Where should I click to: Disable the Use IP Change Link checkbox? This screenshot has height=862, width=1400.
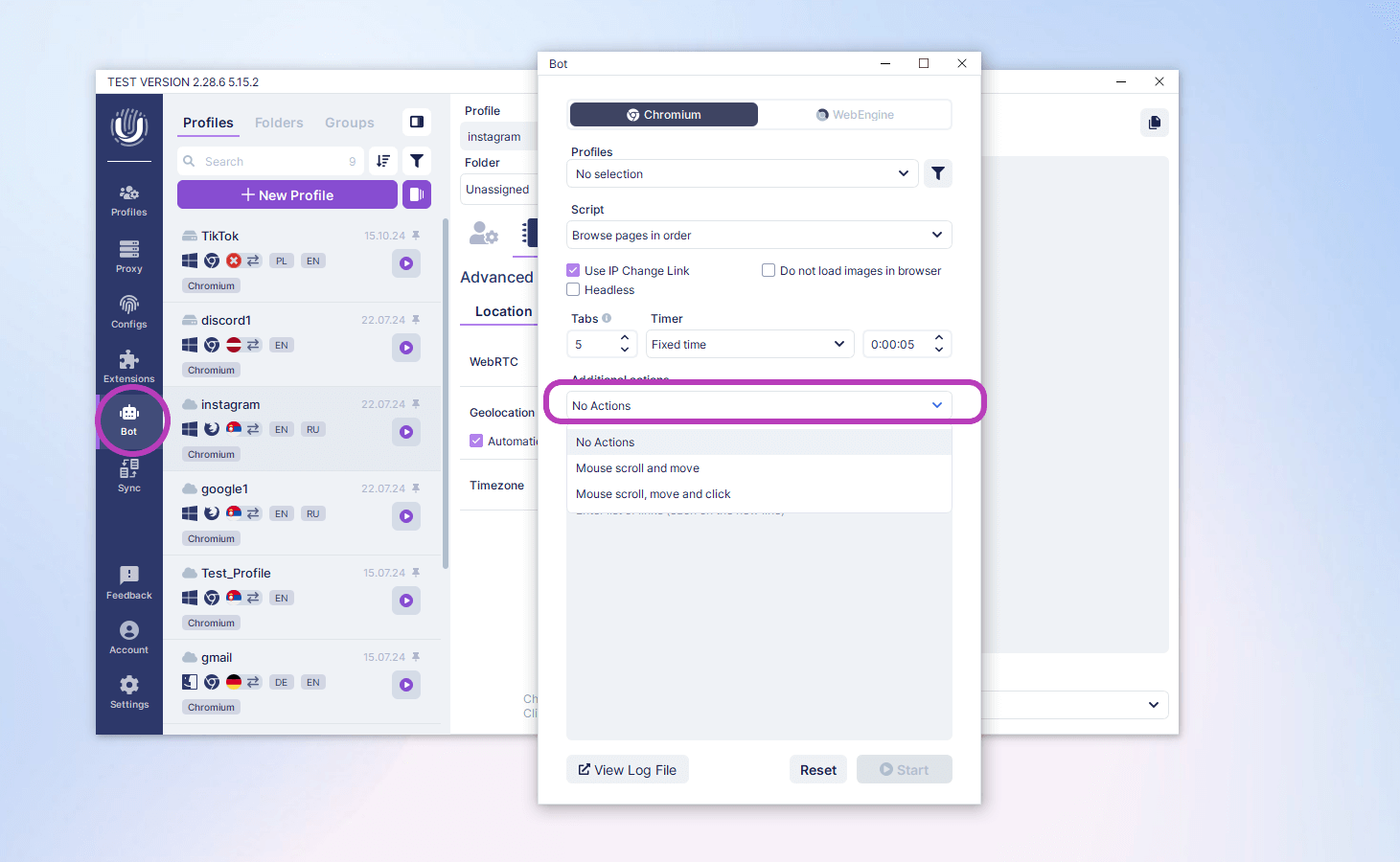click(573, 271)
